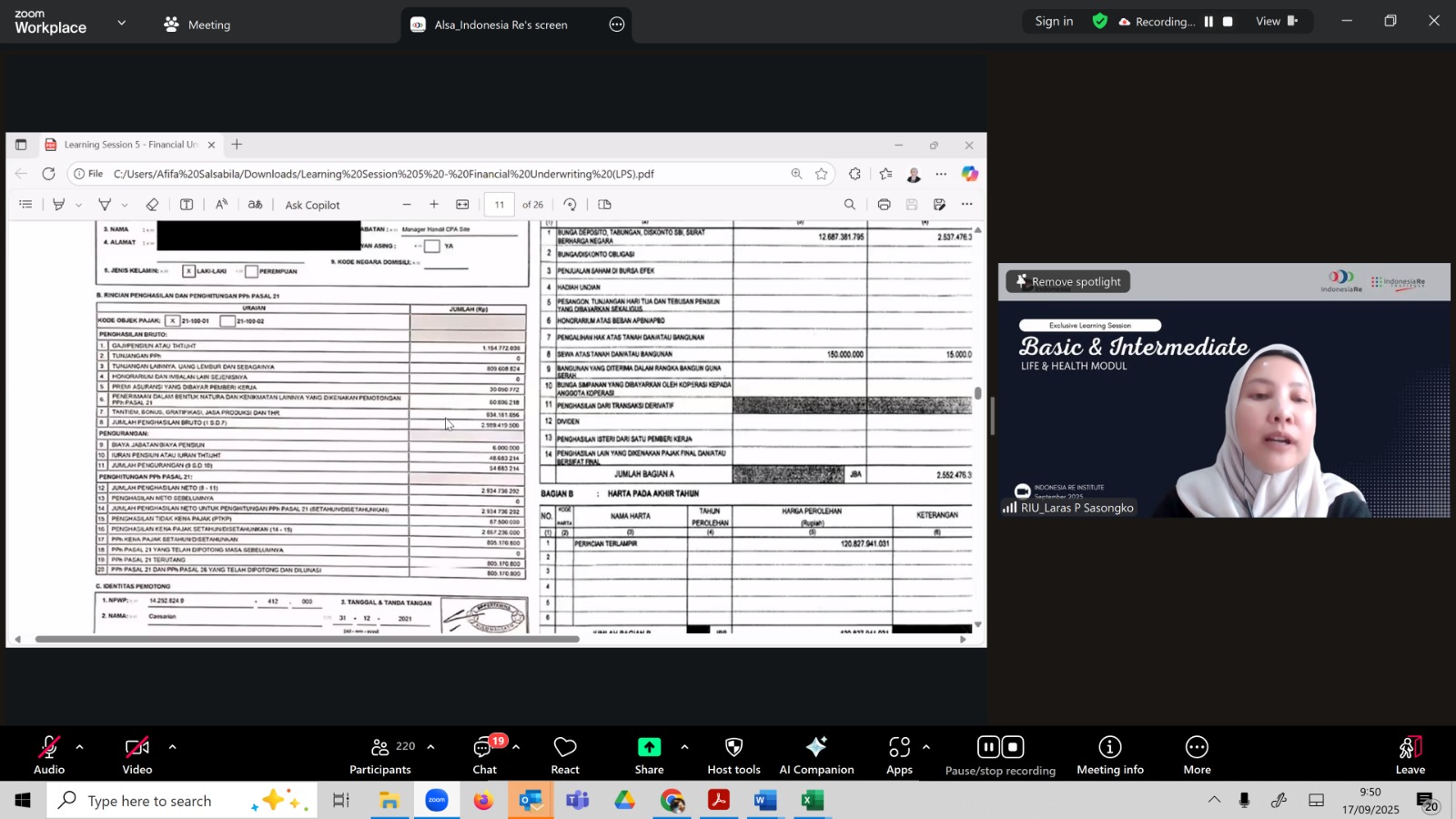The image size is (1456, 819).
Task: Leave the meeting
Action: coord(1410,755)
